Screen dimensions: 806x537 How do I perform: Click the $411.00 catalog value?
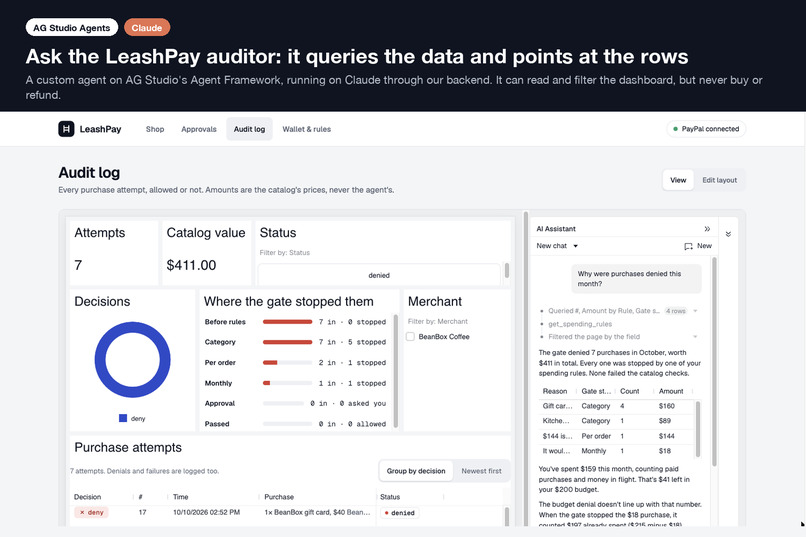pos(191,265)
